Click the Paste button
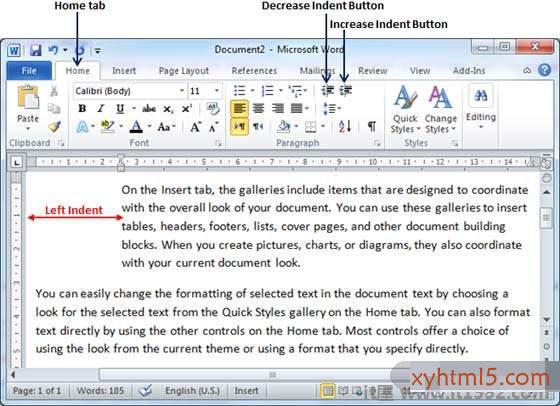 tap(28, 107)
